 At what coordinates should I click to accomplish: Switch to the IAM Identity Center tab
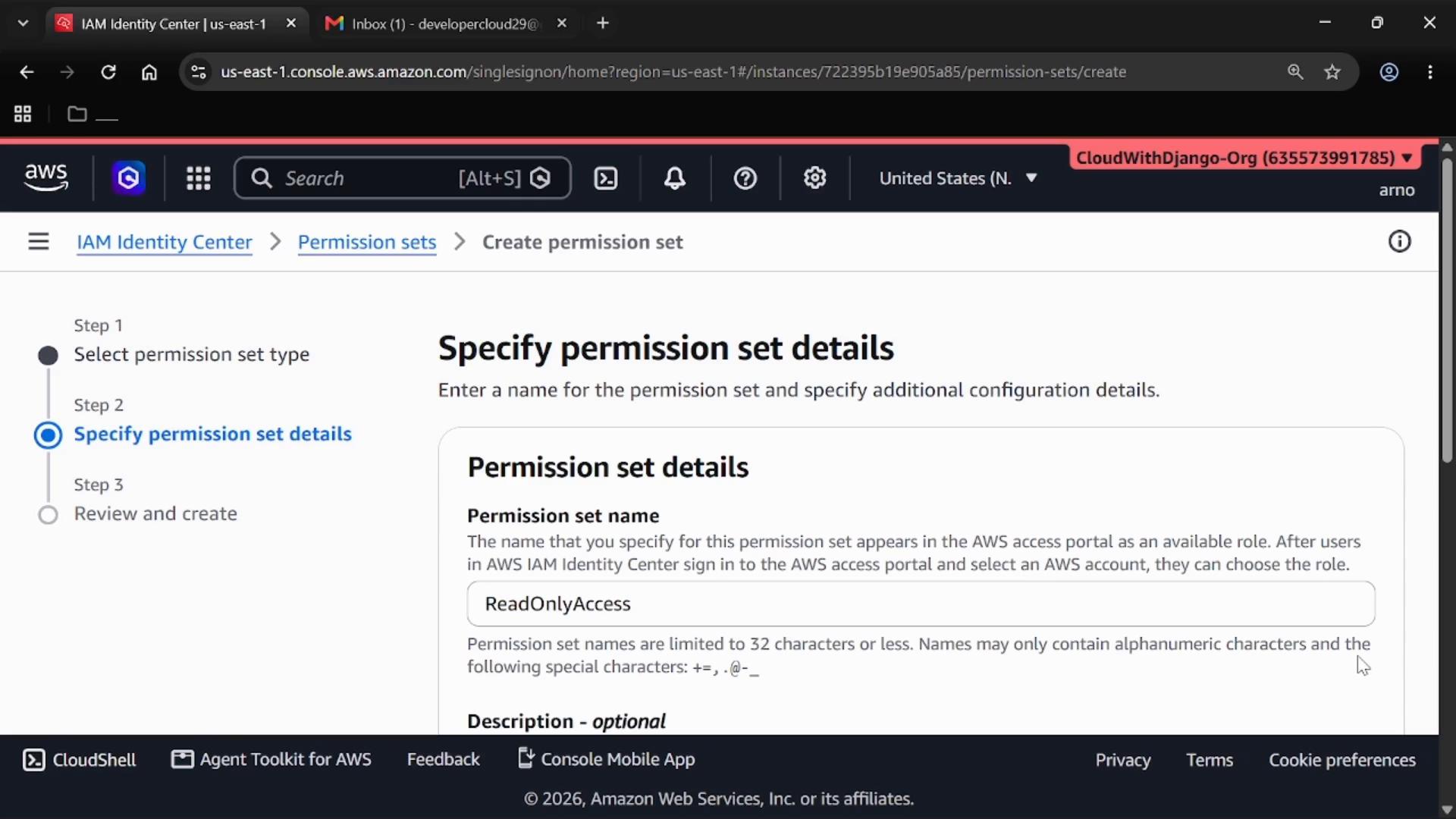(176, 24)
